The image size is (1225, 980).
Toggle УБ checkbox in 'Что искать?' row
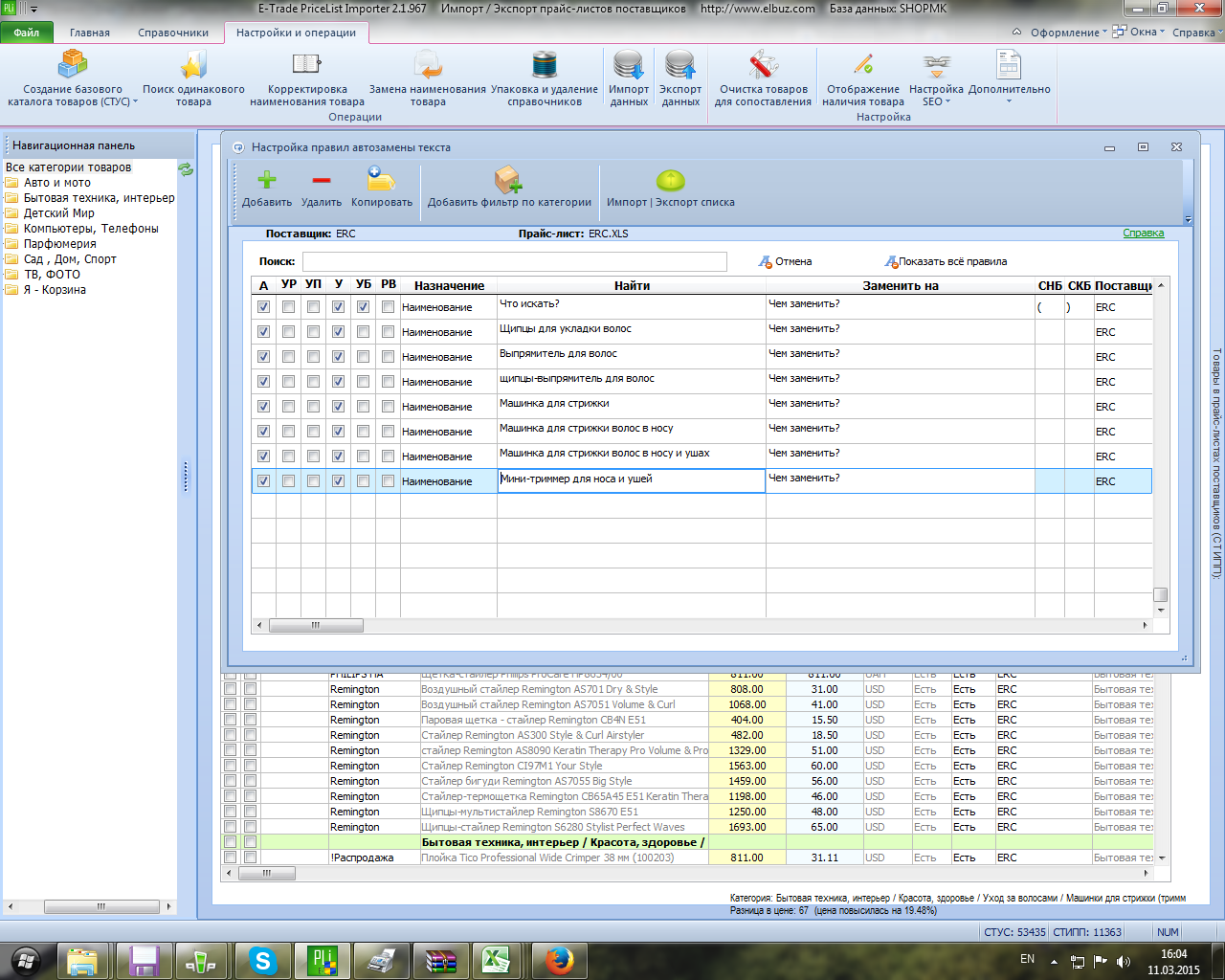(x=363, y=307)
